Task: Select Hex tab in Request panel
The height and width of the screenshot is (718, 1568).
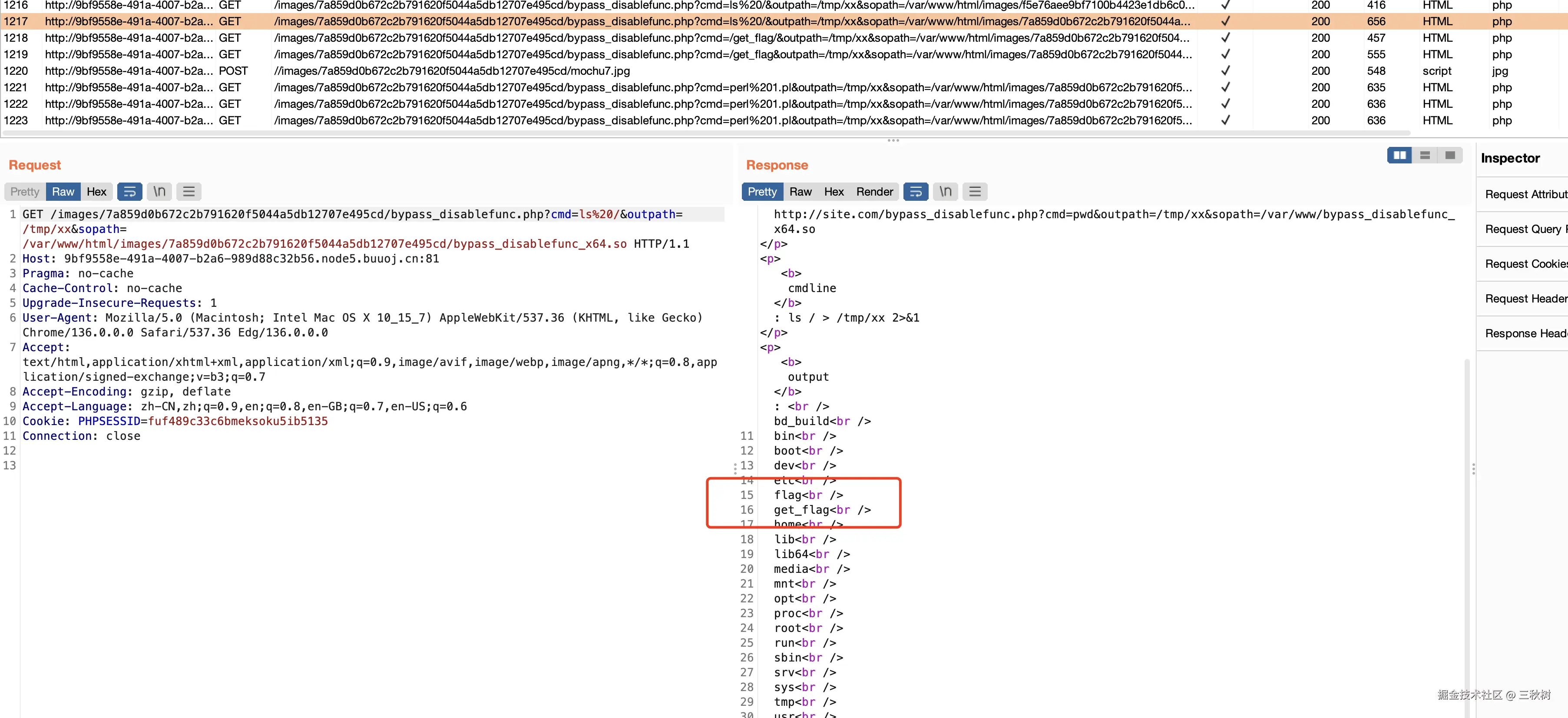Action: [96, 192]
